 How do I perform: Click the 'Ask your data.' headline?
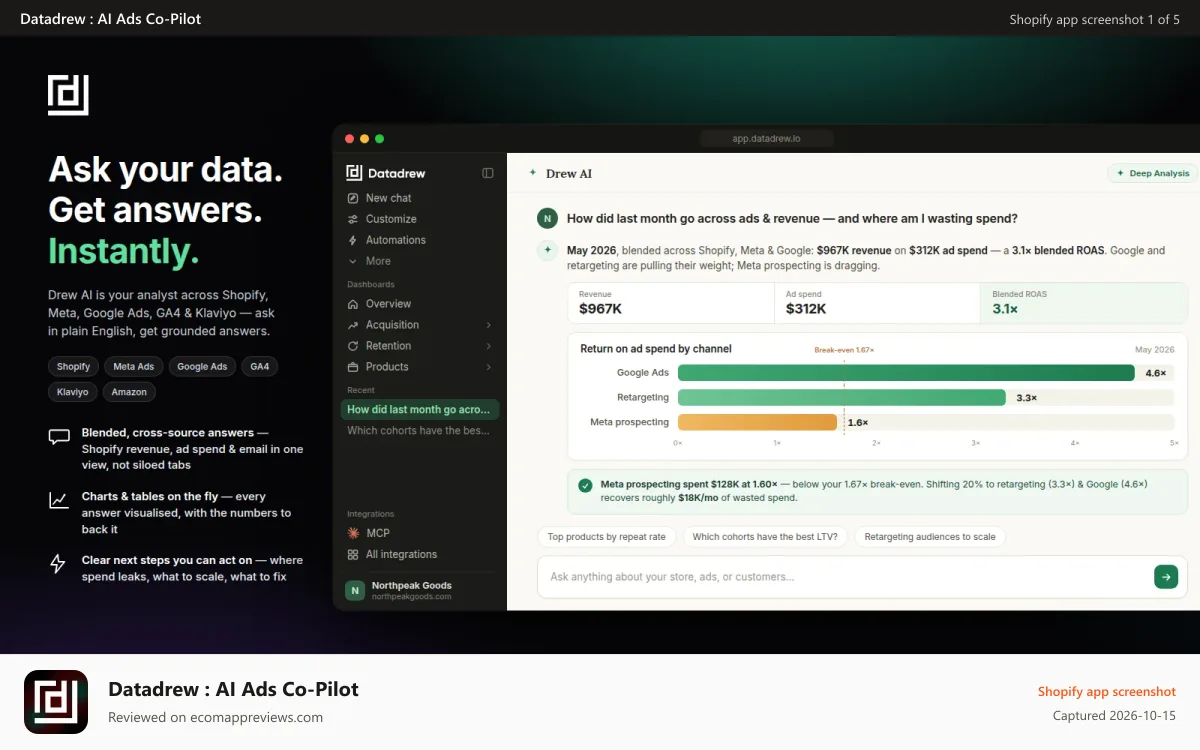(x=166, y=169)
